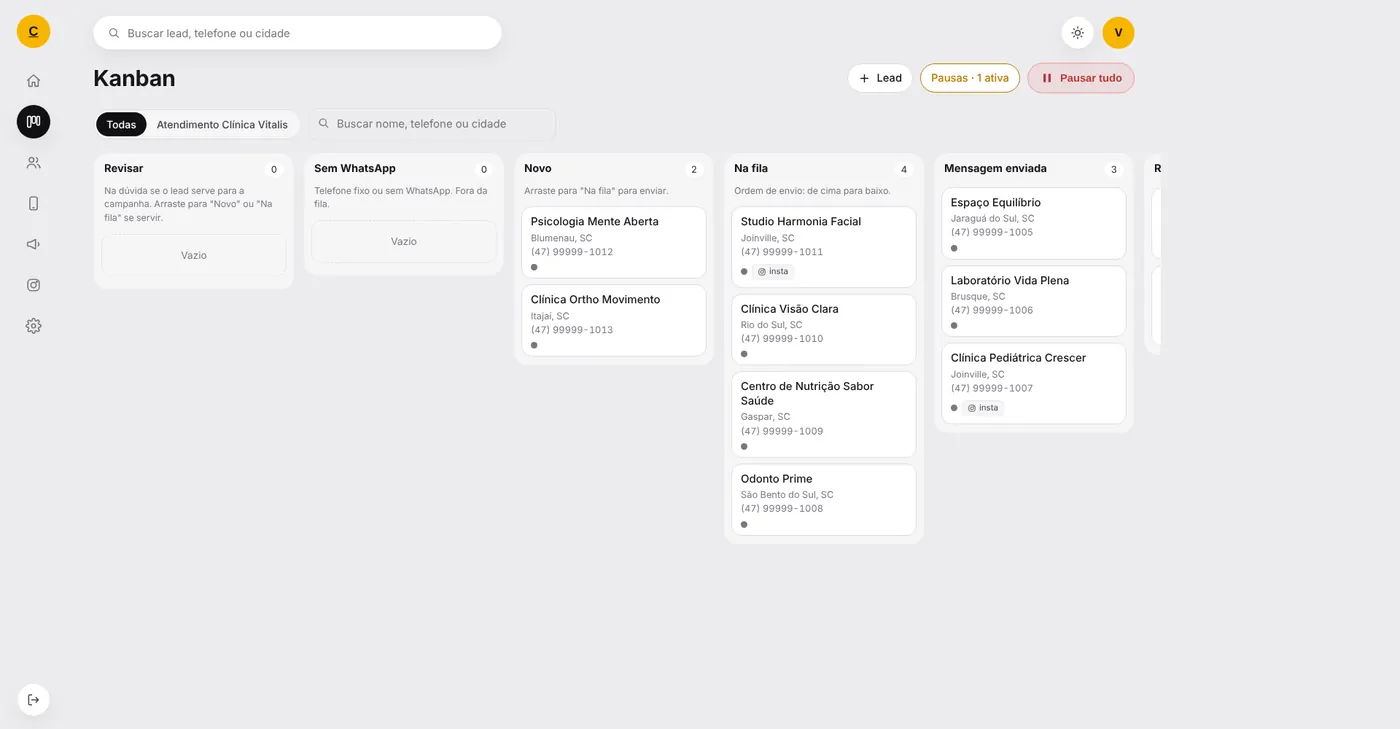Select the Kanban board sidebar icon
This screenshot has width=1400, height=729.
click(33, 122)
